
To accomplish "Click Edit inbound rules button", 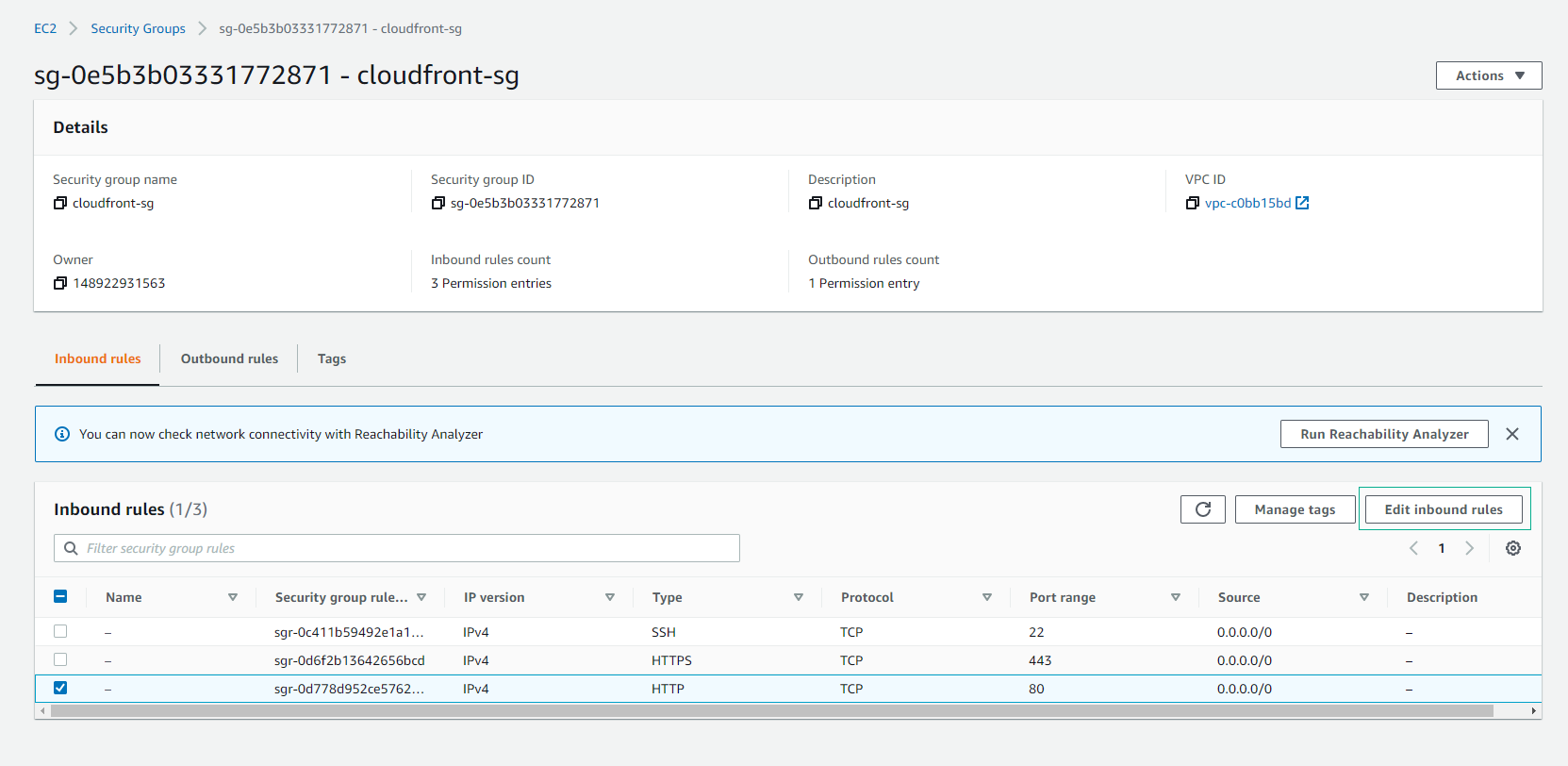I will [1443, 509].
